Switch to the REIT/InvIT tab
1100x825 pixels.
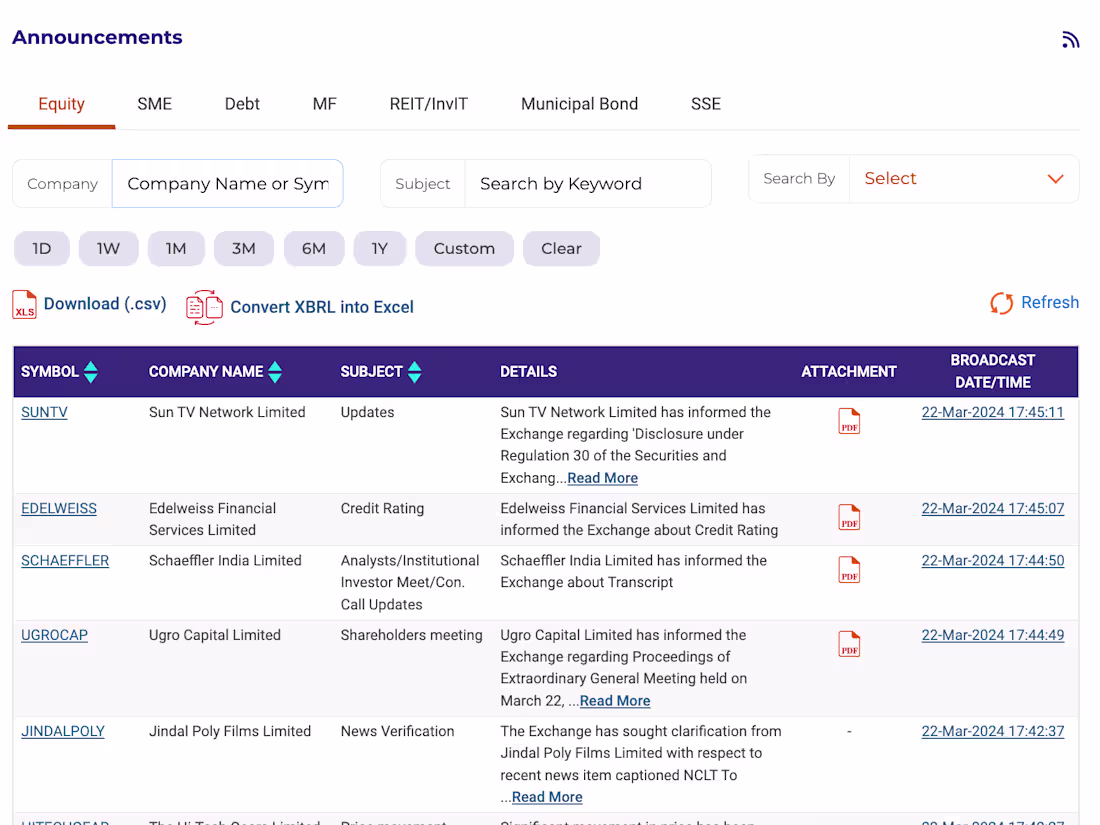428,105
